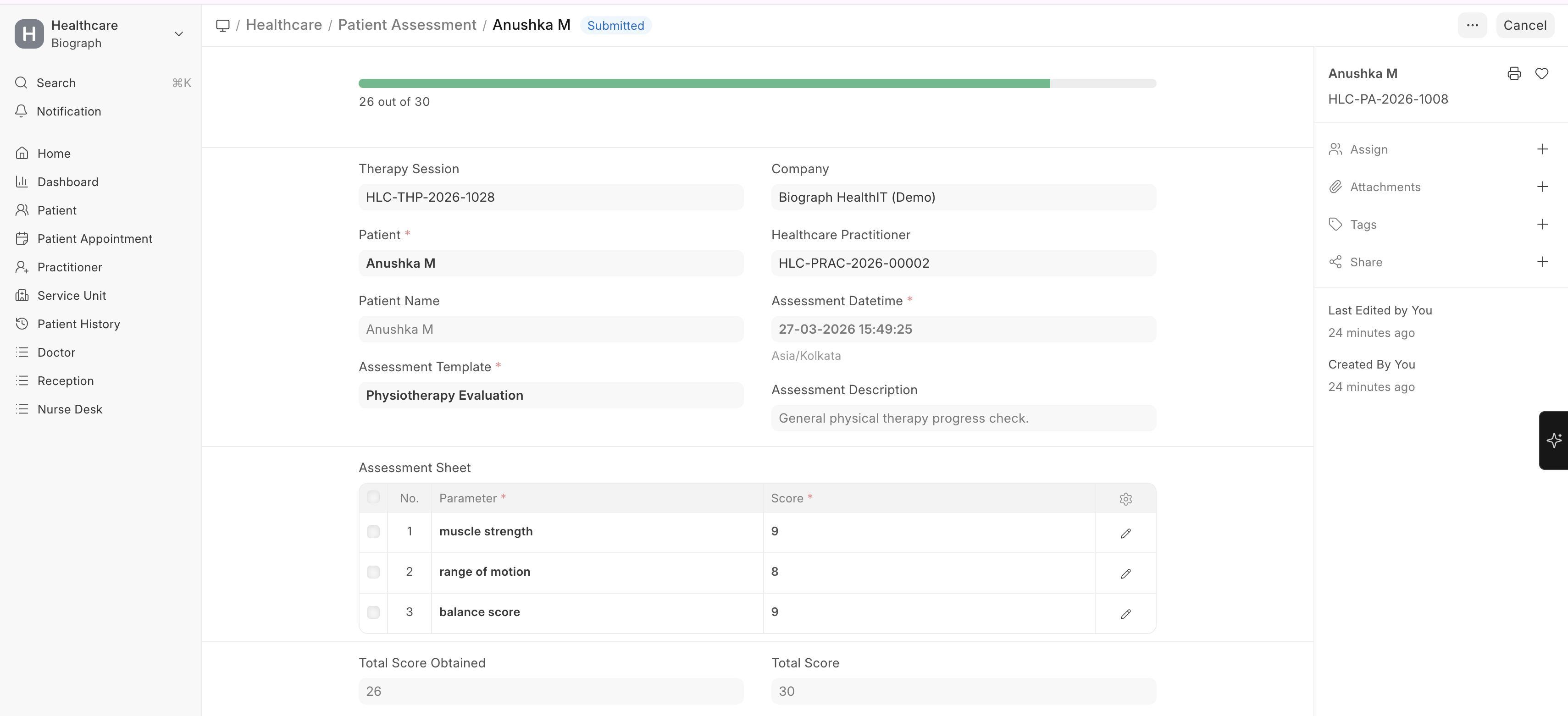The width and height of the screenshot is (1568, 716).
Task: Click plus to expand Assign section
Action: tap(1542, 149)
